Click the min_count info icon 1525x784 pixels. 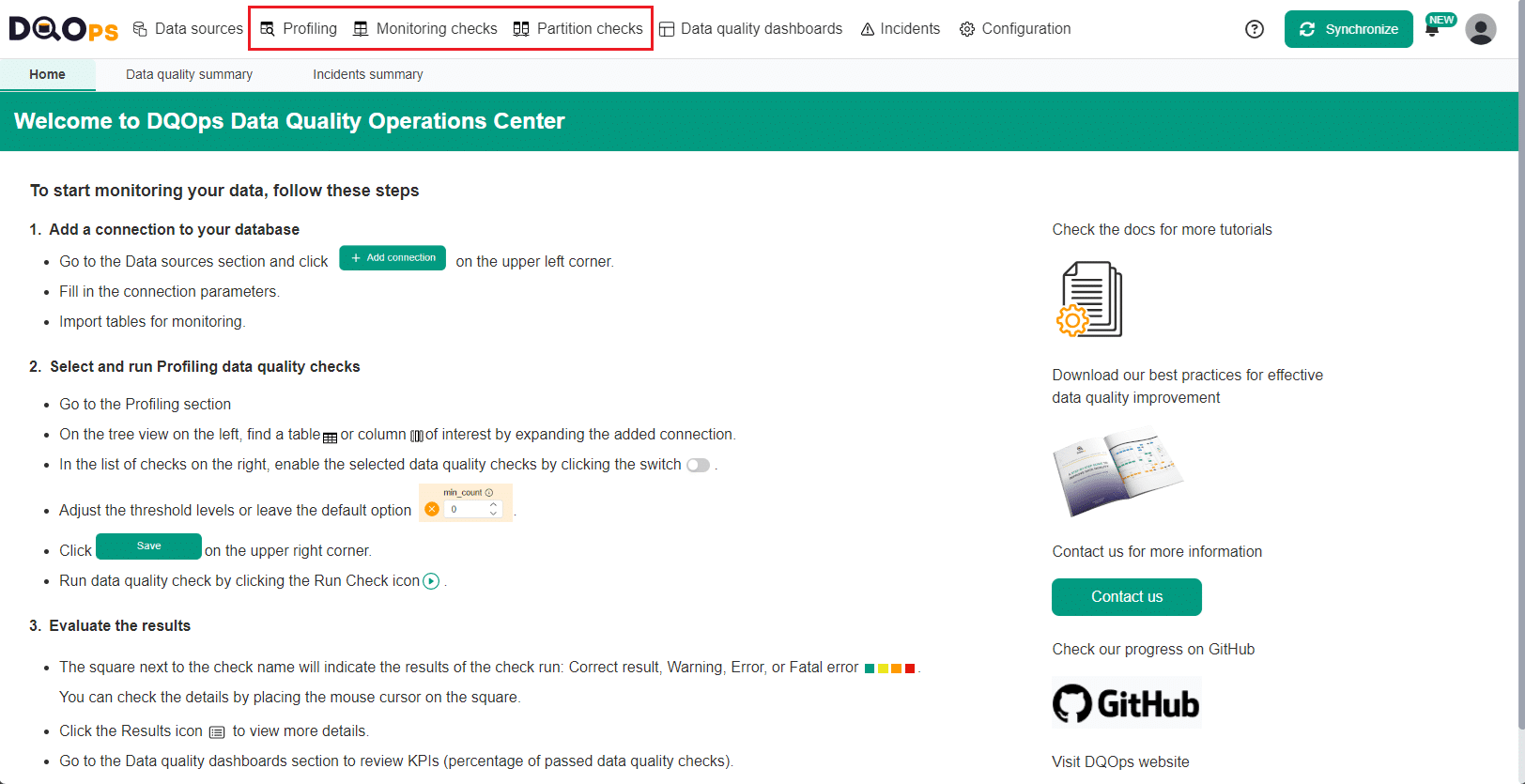pyautogui.click(x=489, y=492)
